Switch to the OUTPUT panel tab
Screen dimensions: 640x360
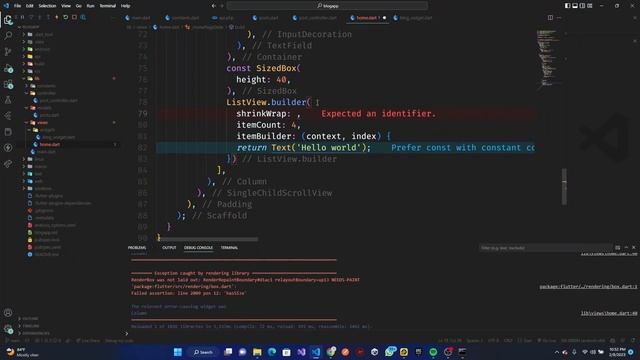pos(169,247)
